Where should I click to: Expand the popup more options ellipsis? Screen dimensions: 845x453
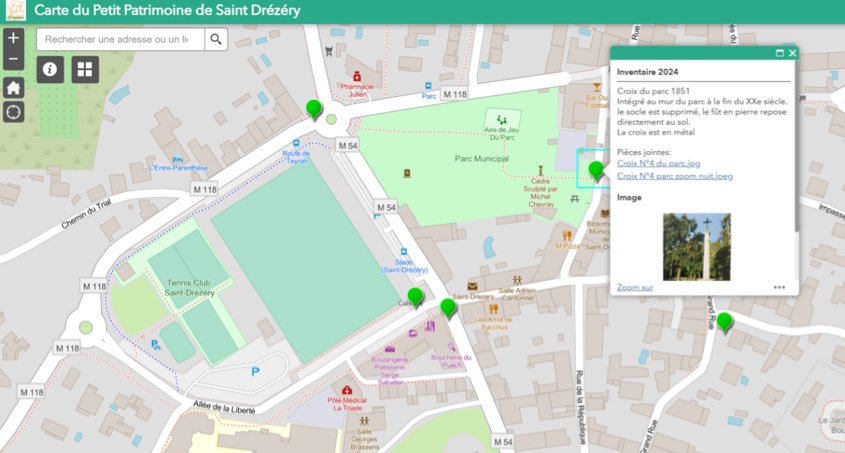[779, 287]
